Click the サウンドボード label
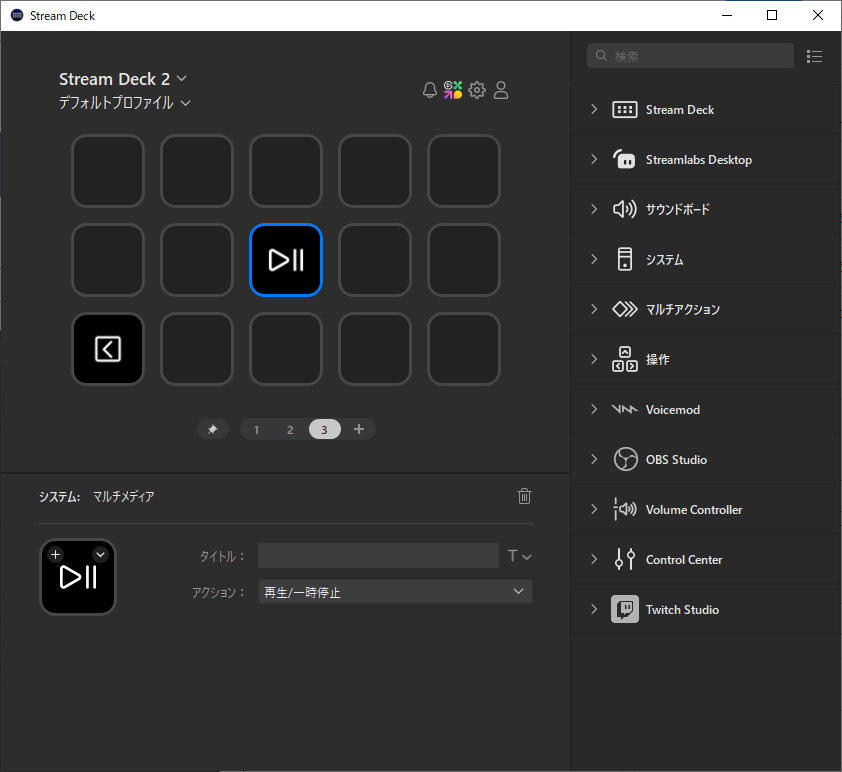The image size is (842, 772). 678,209
